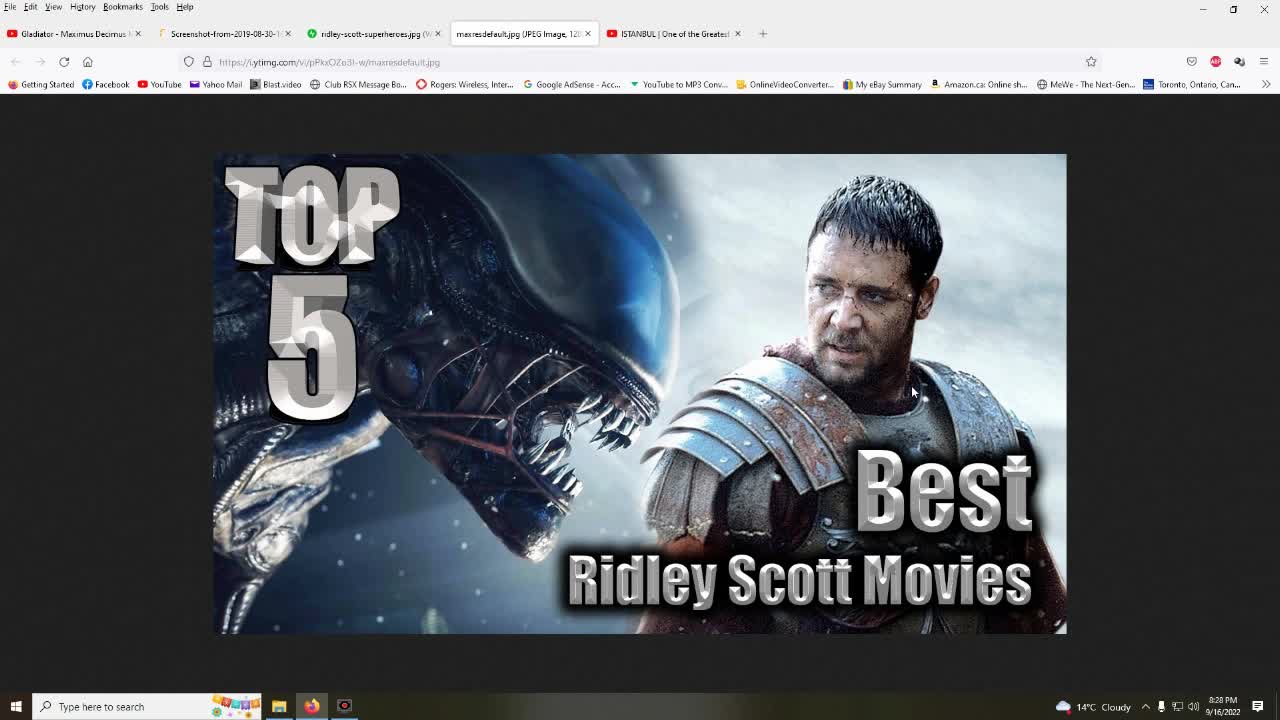
Task: Open the Facebook bookmark
Action: pos(106,85)
